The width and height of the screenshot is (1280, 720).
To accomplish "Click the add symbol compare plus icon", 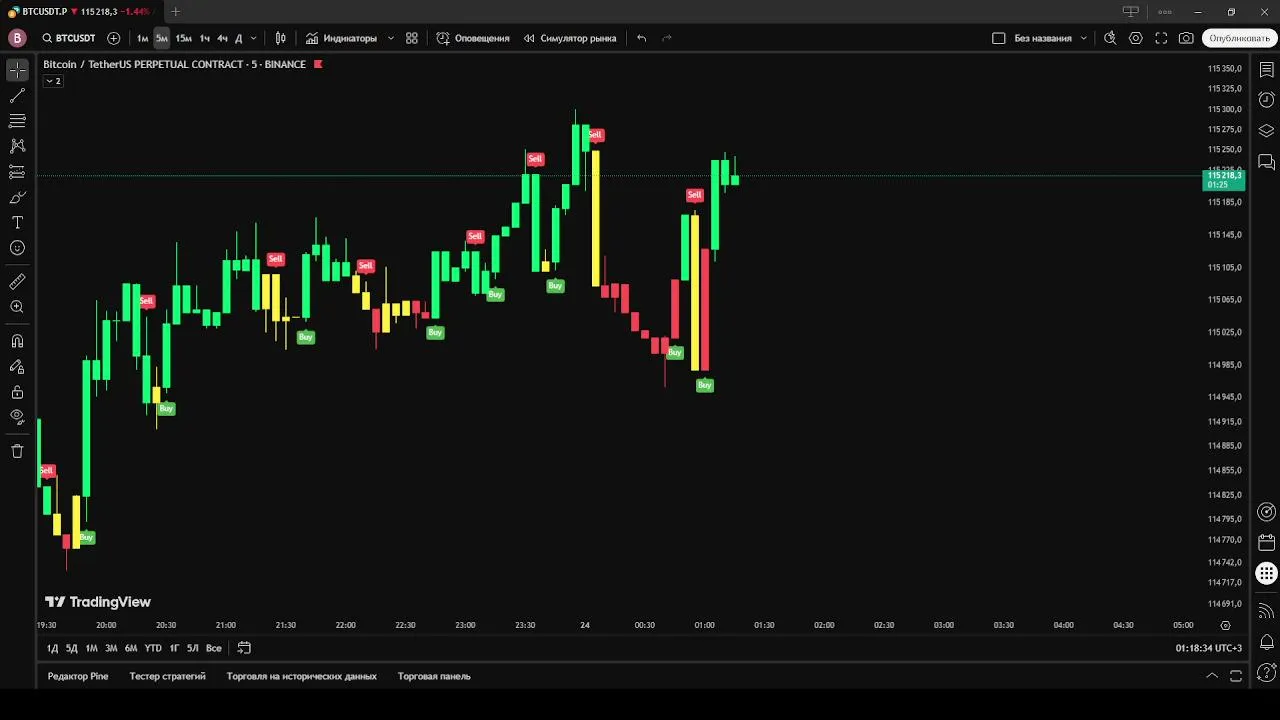I will [113, 38].
